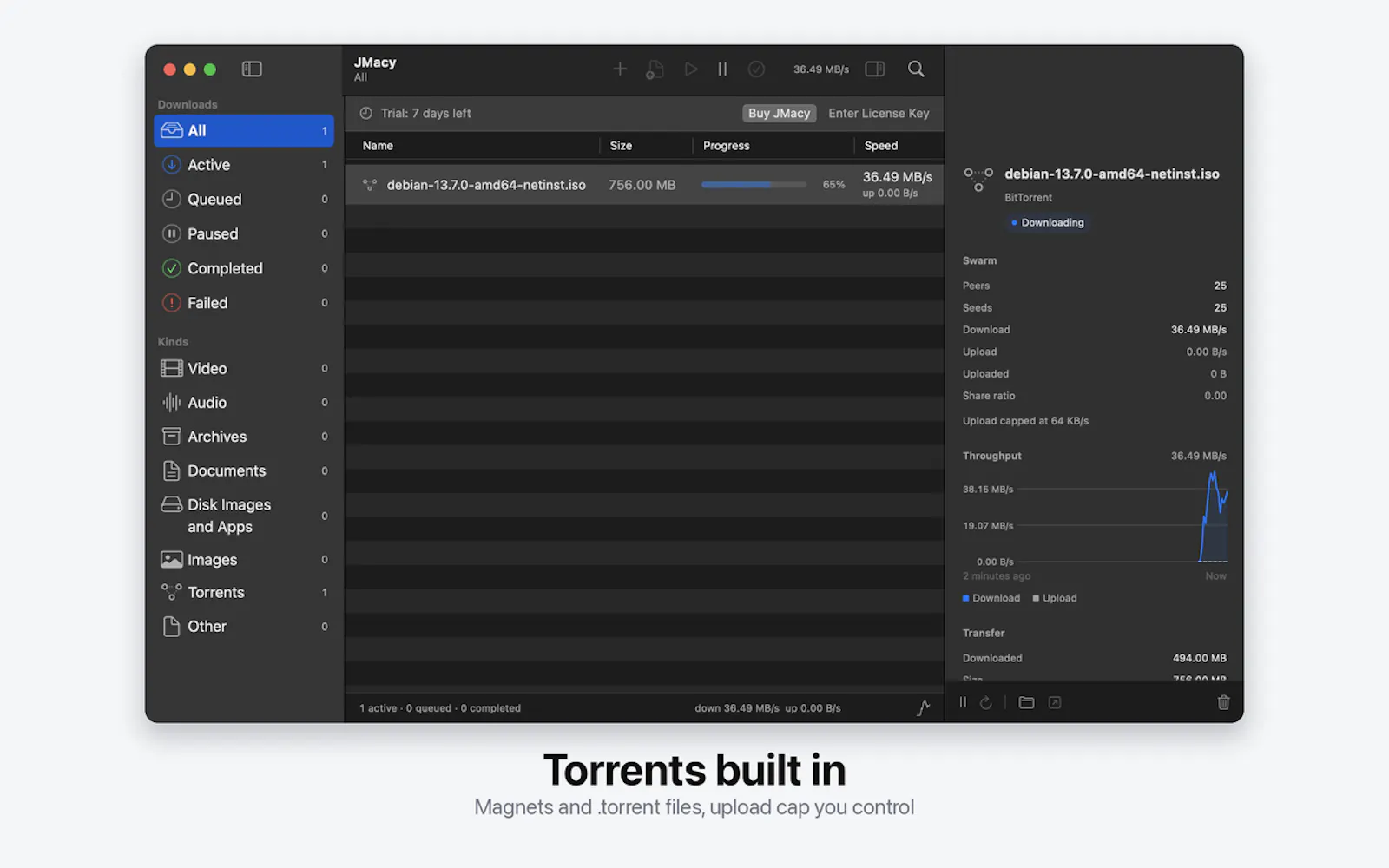The width and height of the screenshot is (1389, 868).
Task: Filter by Audio kind
Action: [x=244, y=403]
